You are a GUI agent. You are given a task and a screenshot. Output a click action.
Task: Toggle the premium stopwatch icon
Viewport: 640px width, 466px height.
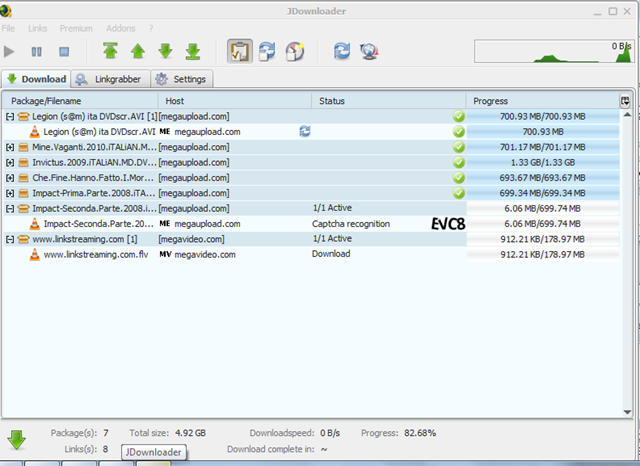click(x=295, y=51)
